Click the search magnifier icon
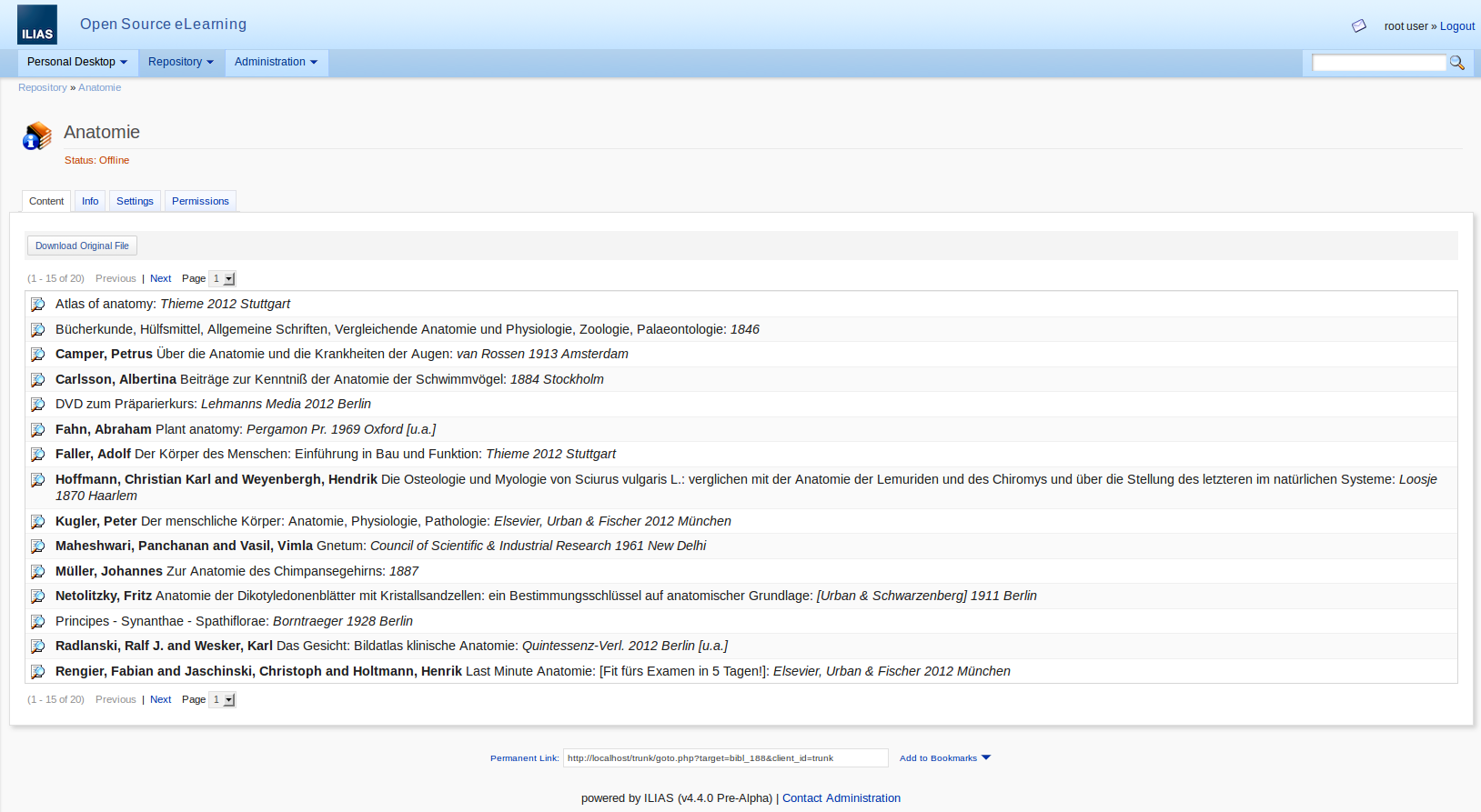Viewport: 1481px width, 812px height. pos(1456,63)
